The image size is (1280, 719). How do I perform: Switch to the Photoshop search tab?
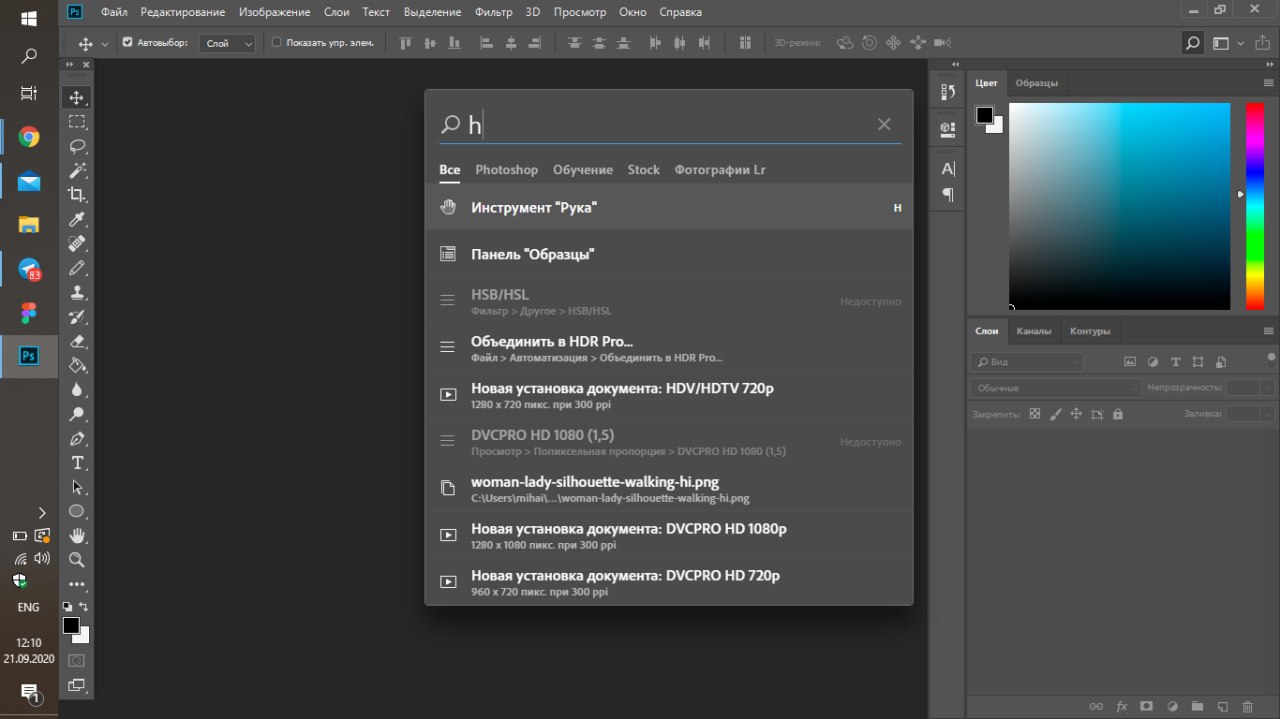pos(506,170)
